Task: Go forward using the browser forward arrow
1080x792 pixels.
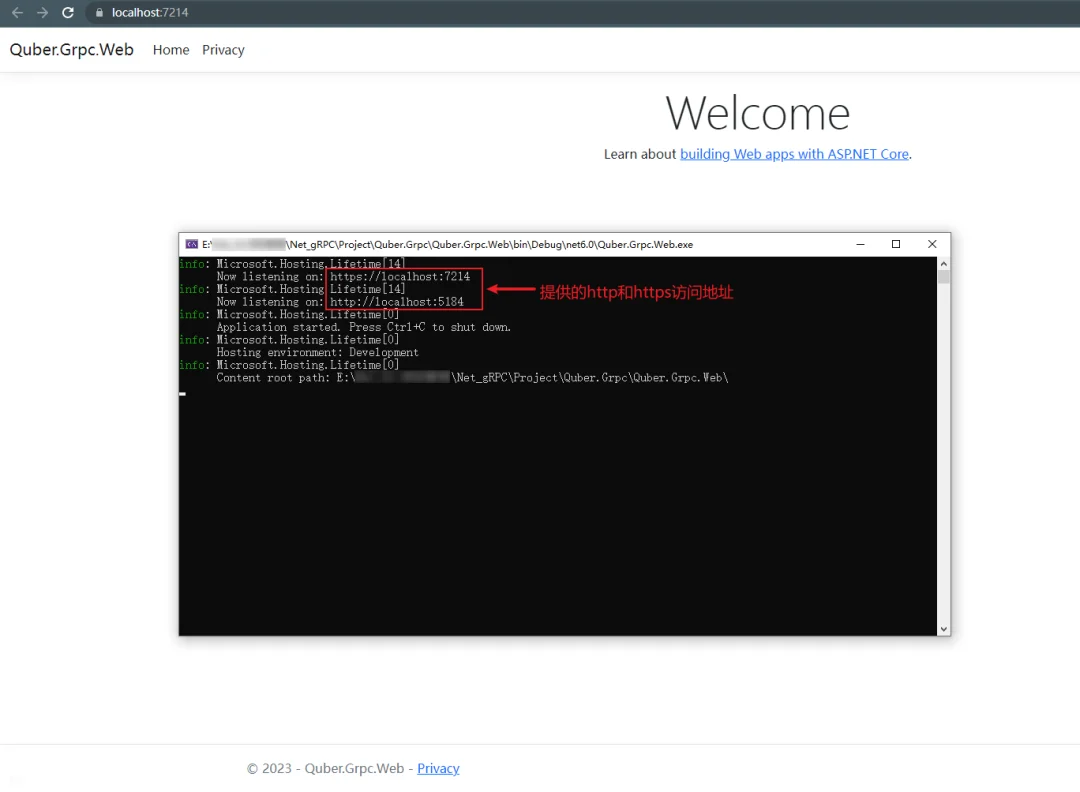Action: click(x=42, y=12)
